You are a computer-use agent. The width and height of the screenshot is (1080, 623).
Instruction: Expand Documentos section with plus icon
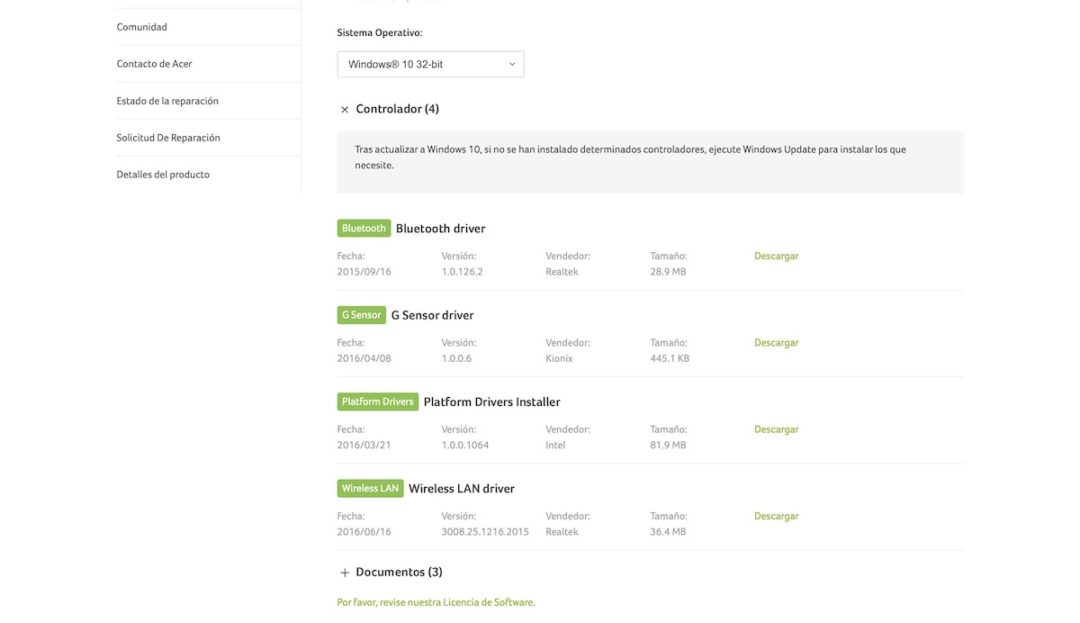345,573
